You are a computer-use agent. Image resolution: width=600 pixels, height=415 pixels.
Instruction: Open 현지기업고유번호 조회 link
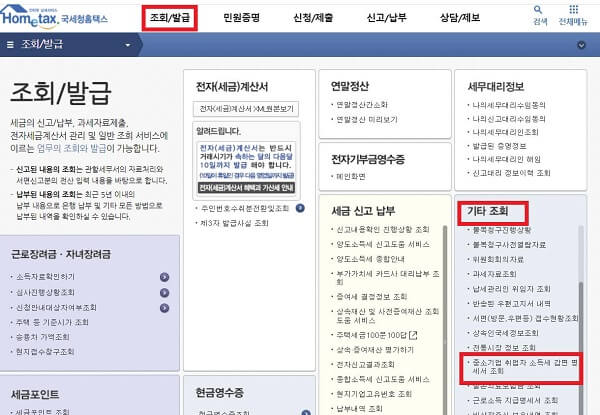point(373,394)
